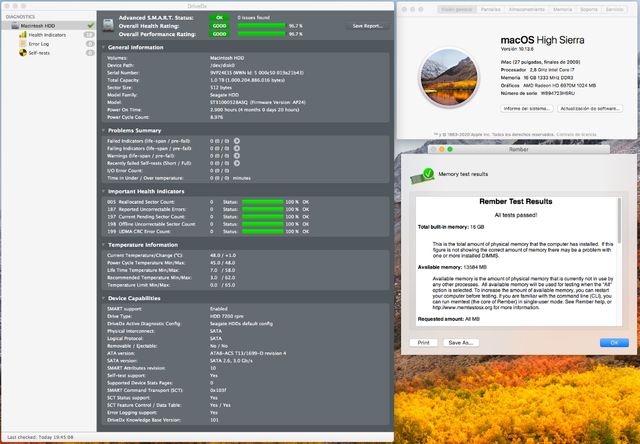
Task: Click Save As button in Rember
Action: pyautogui.click(x=461, y=343)
